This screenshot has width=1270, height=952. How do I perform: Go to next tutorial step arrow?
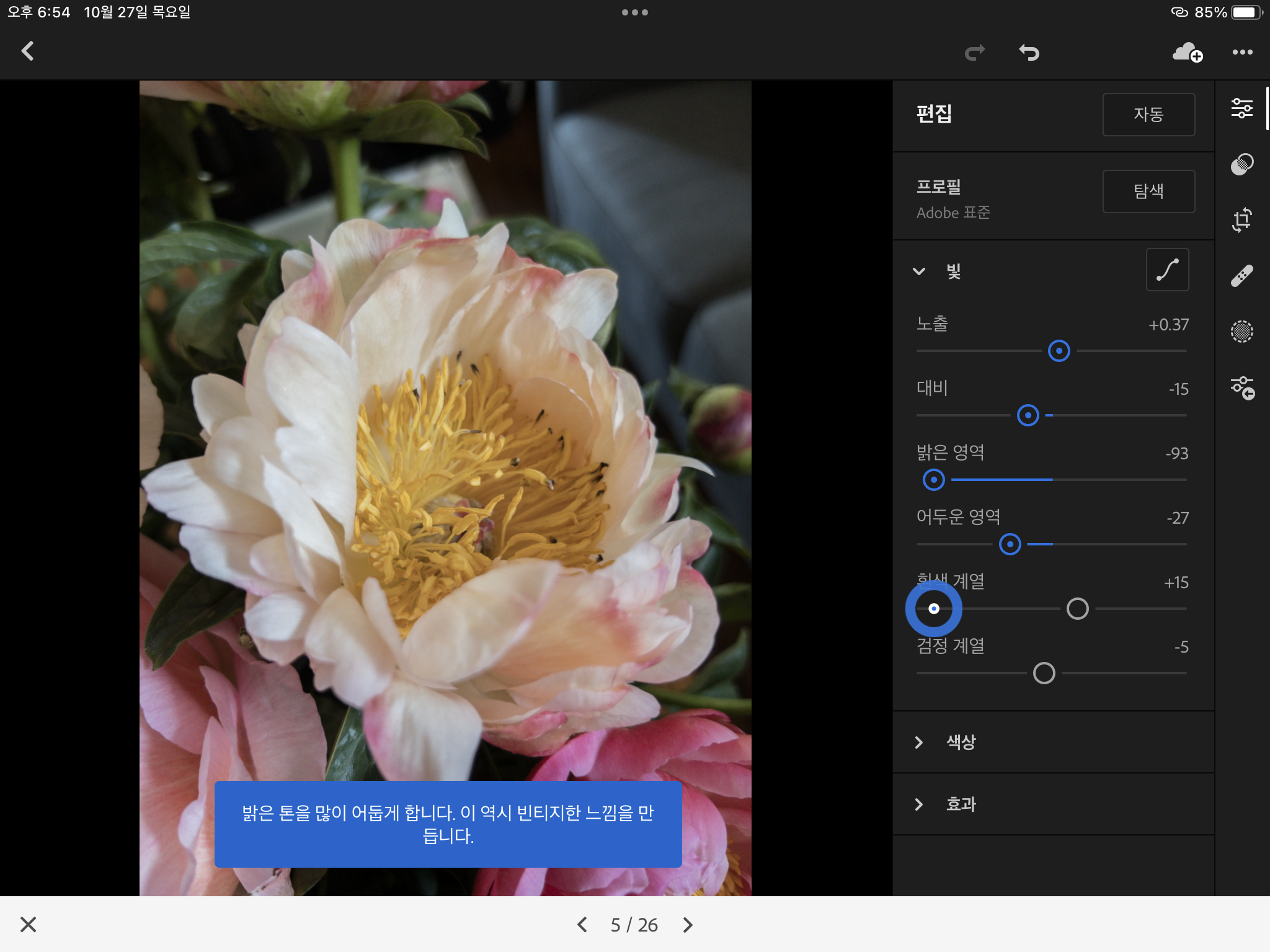click(687, 925)
